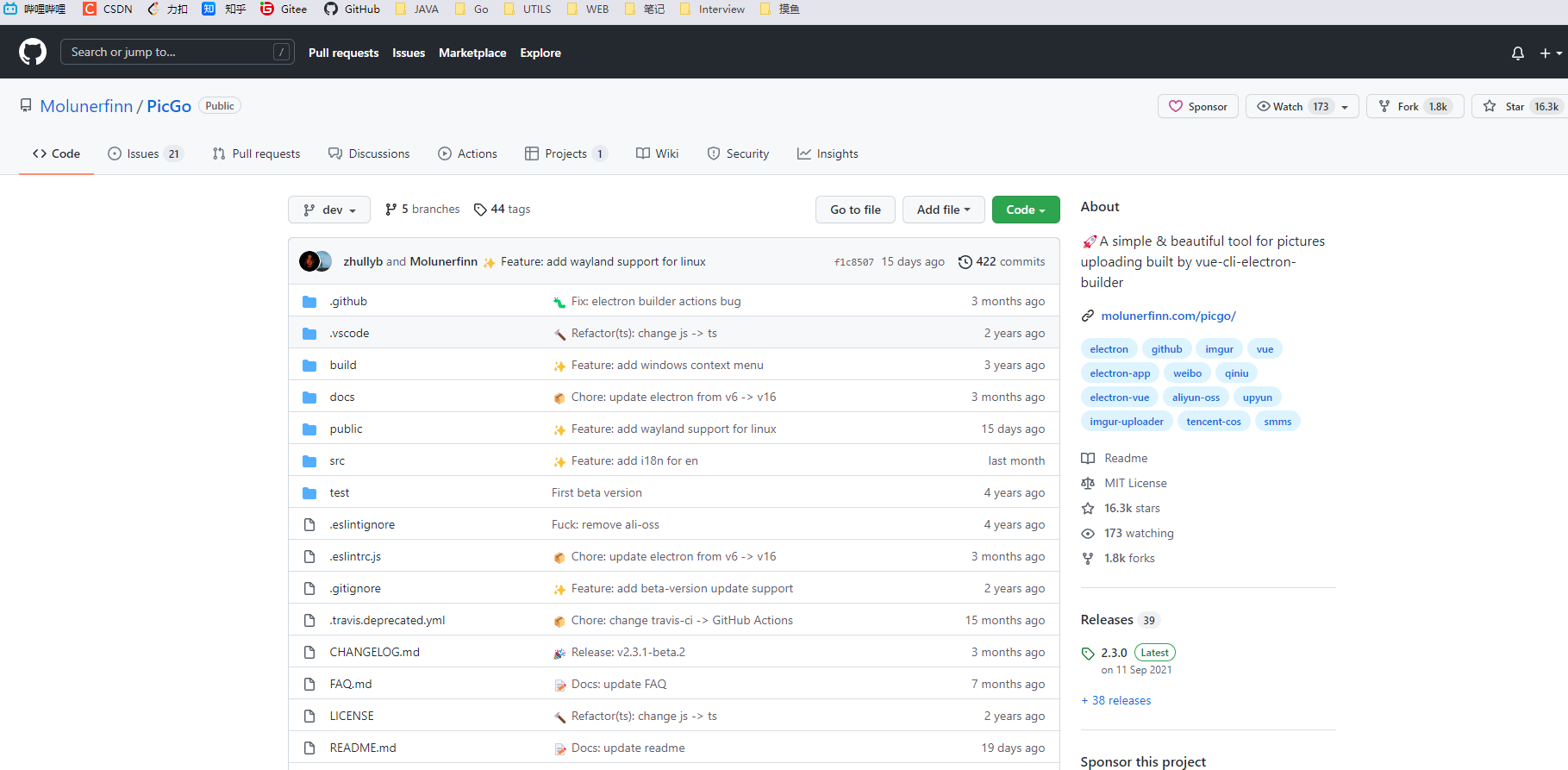Switch to the Pull requests repo tab

pyautogui.click(x=256, y=153)
